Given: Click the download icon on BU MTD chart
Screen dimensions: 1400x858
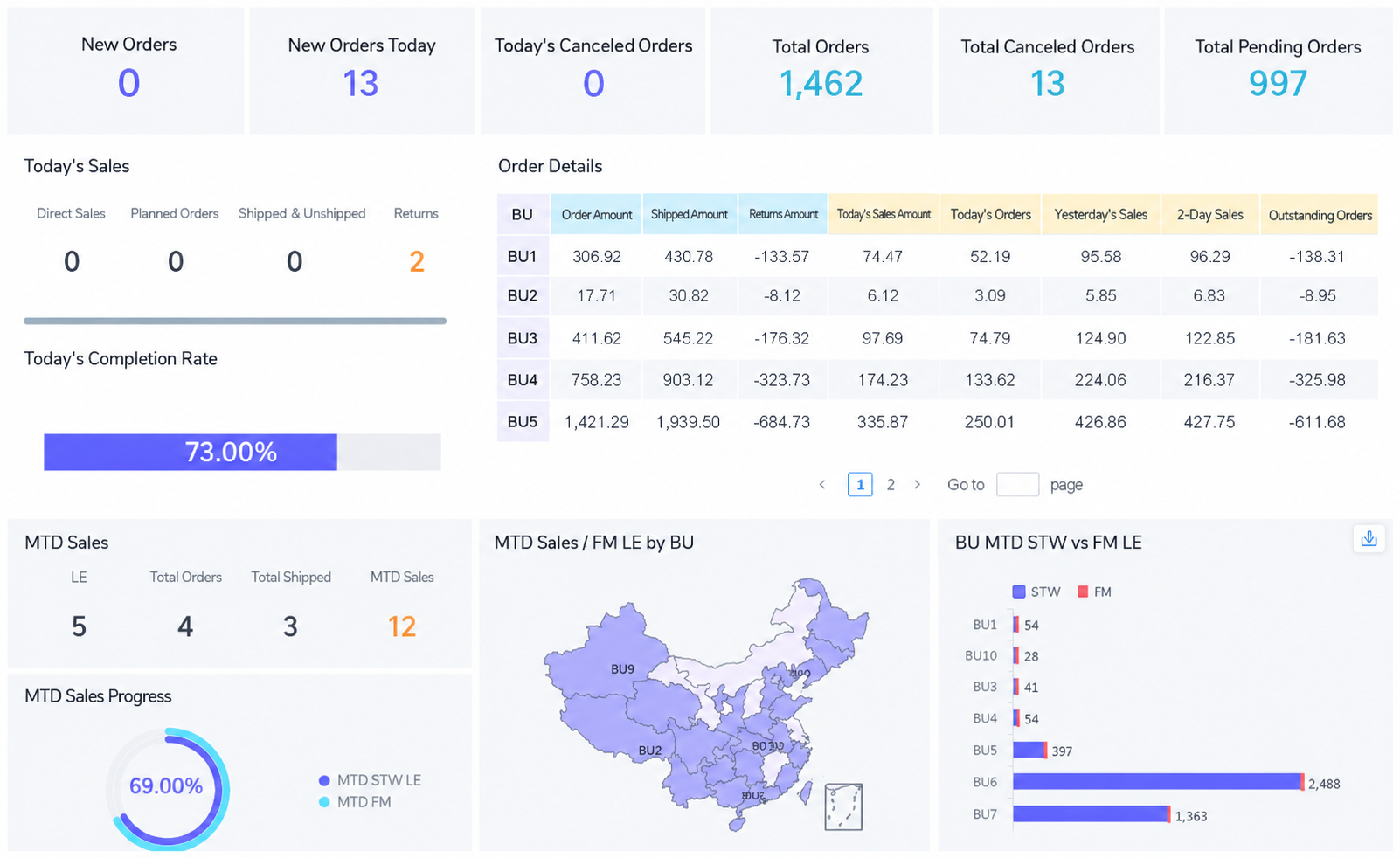Looking at the screenshot, I should coord(1369,539).
